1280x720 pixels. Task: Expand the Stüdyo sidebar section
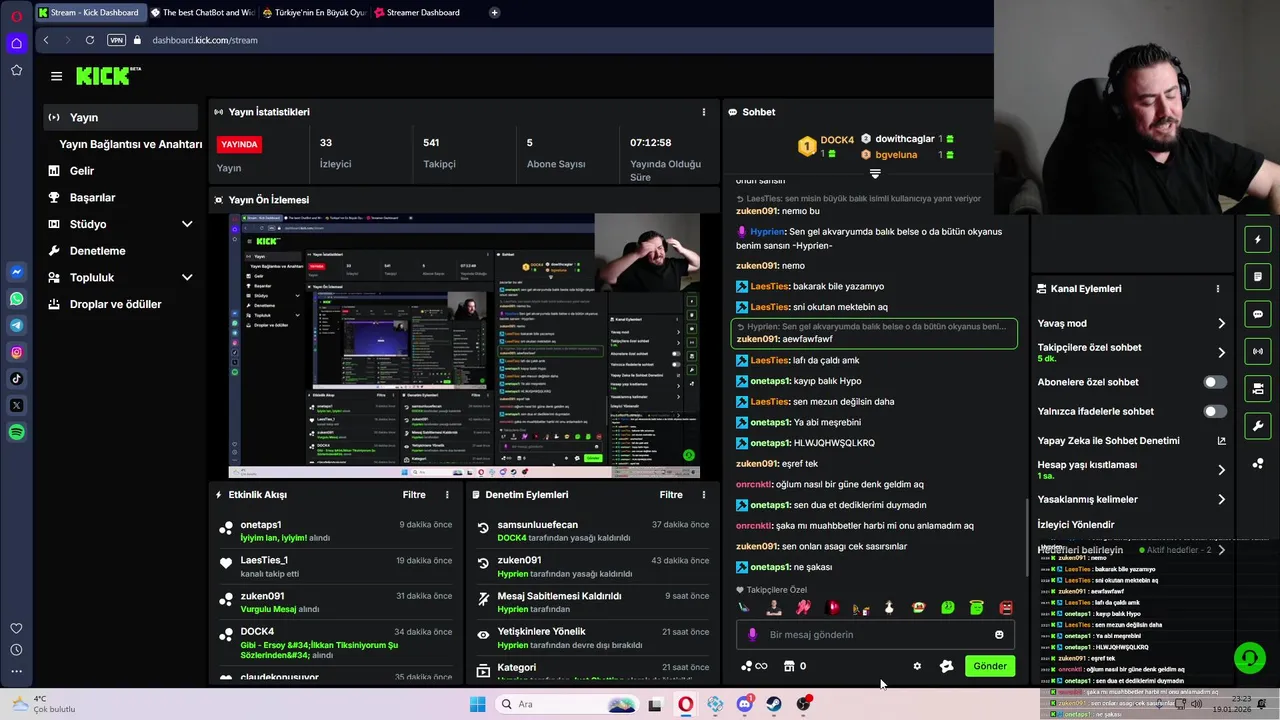pyautogui.click(x=187, y=224)
